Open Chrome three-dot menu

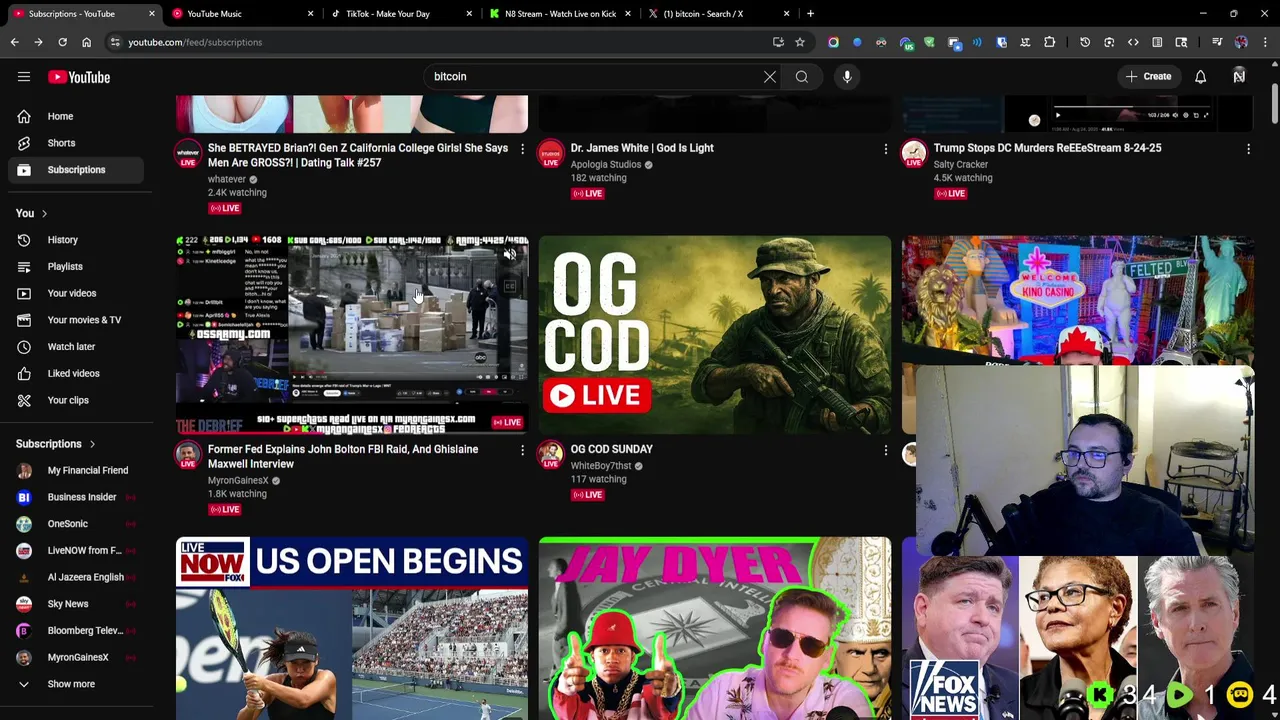pos(1265,42)
